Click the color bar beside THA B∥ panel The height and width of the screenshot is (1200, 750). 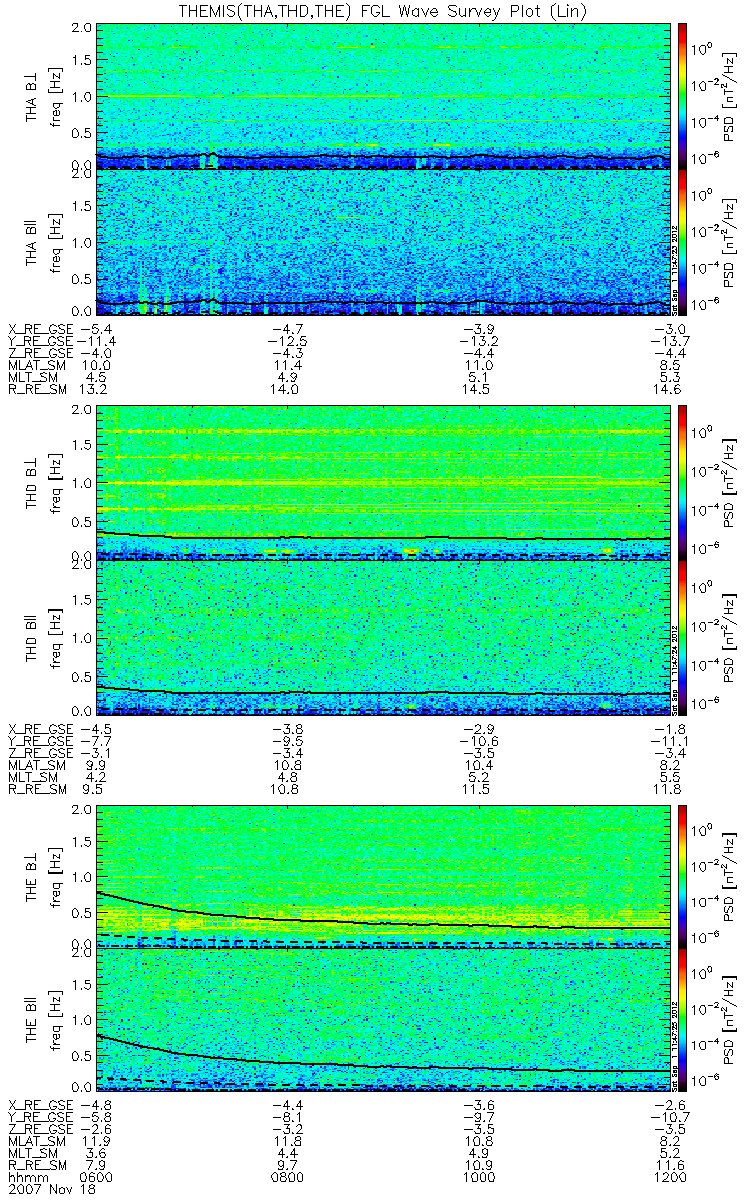[682, 241]
